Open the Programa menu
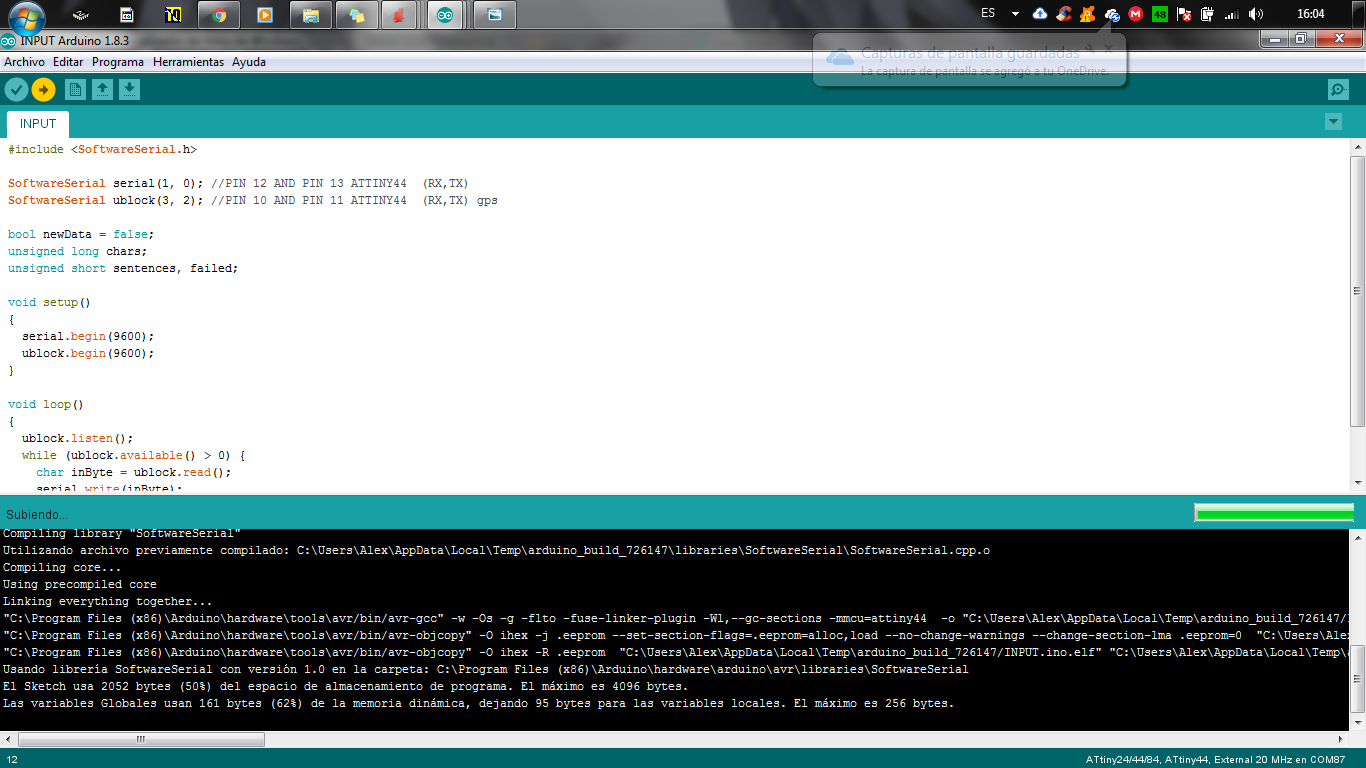 tap(118, 62)
